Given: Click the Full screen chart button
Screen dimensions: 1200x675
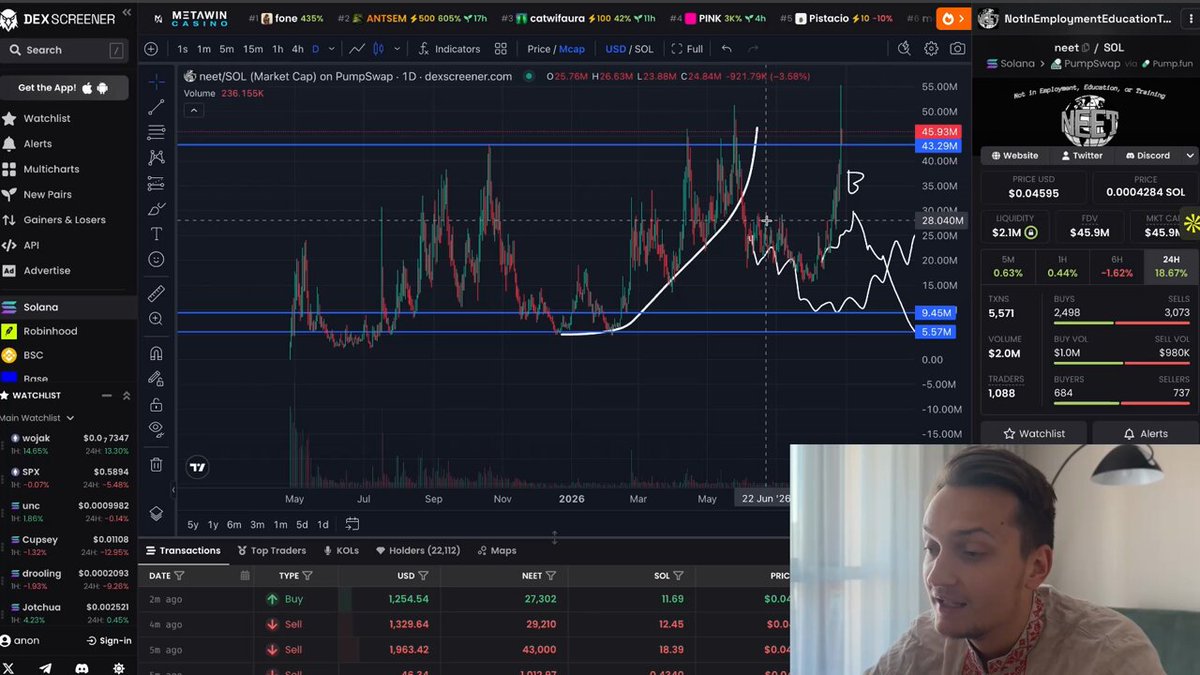Looking at the screenshot, I should (x=687, y=49).
